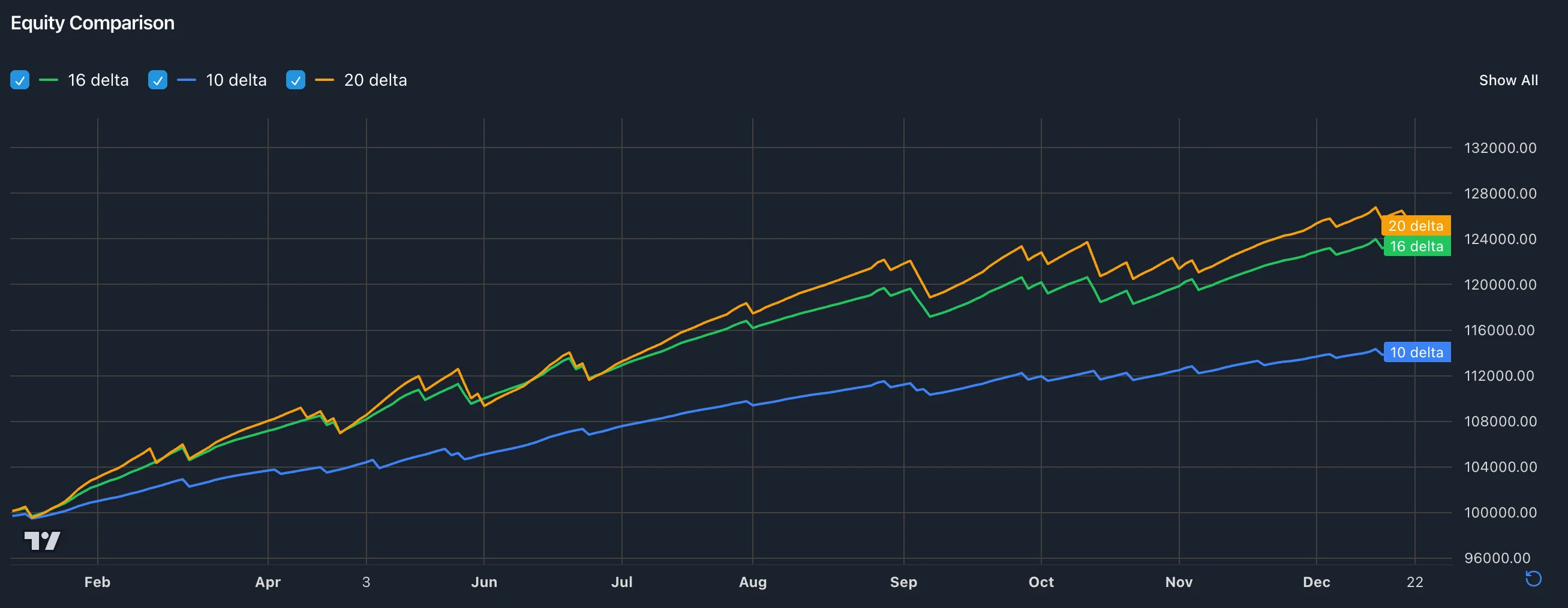The width and height of the screenshot is (1568, 608).
Task: Click the Show All button
Action: [1508, 80]
